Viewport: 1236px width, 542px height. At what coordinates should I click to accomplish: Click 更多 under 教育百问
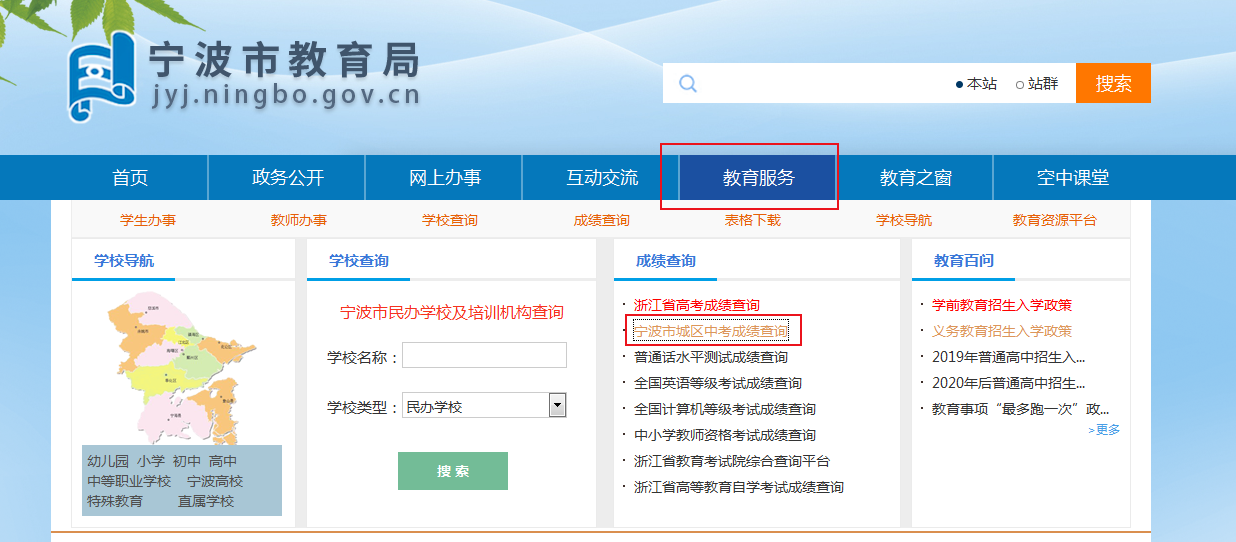pos(1104,430)
